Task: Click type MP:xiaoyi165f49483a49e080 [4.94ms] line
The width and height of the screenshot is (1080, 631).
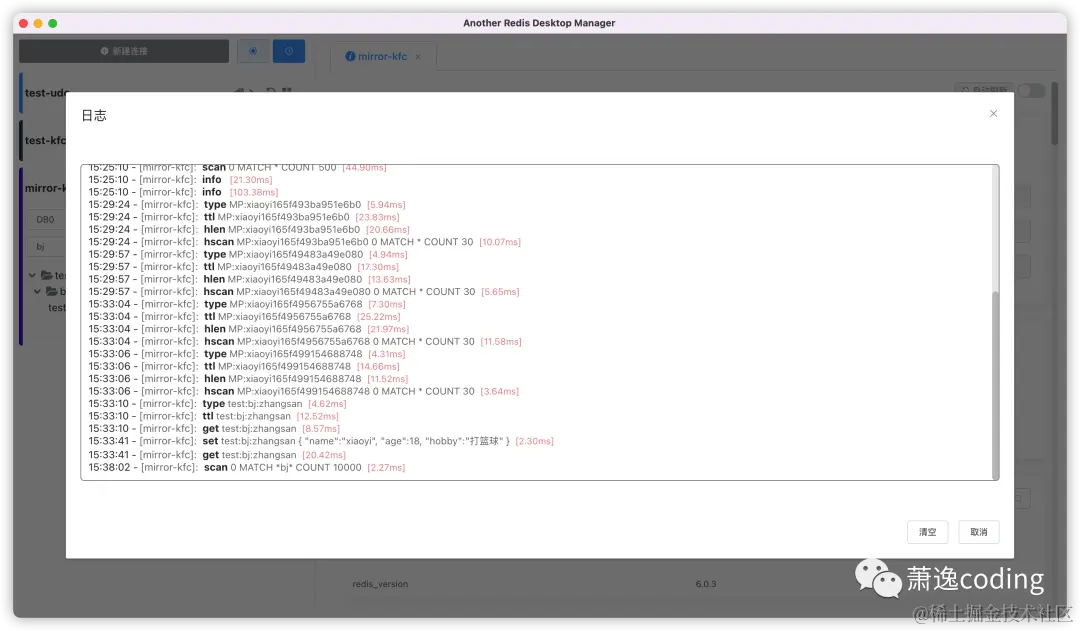Action: point(248,256)
